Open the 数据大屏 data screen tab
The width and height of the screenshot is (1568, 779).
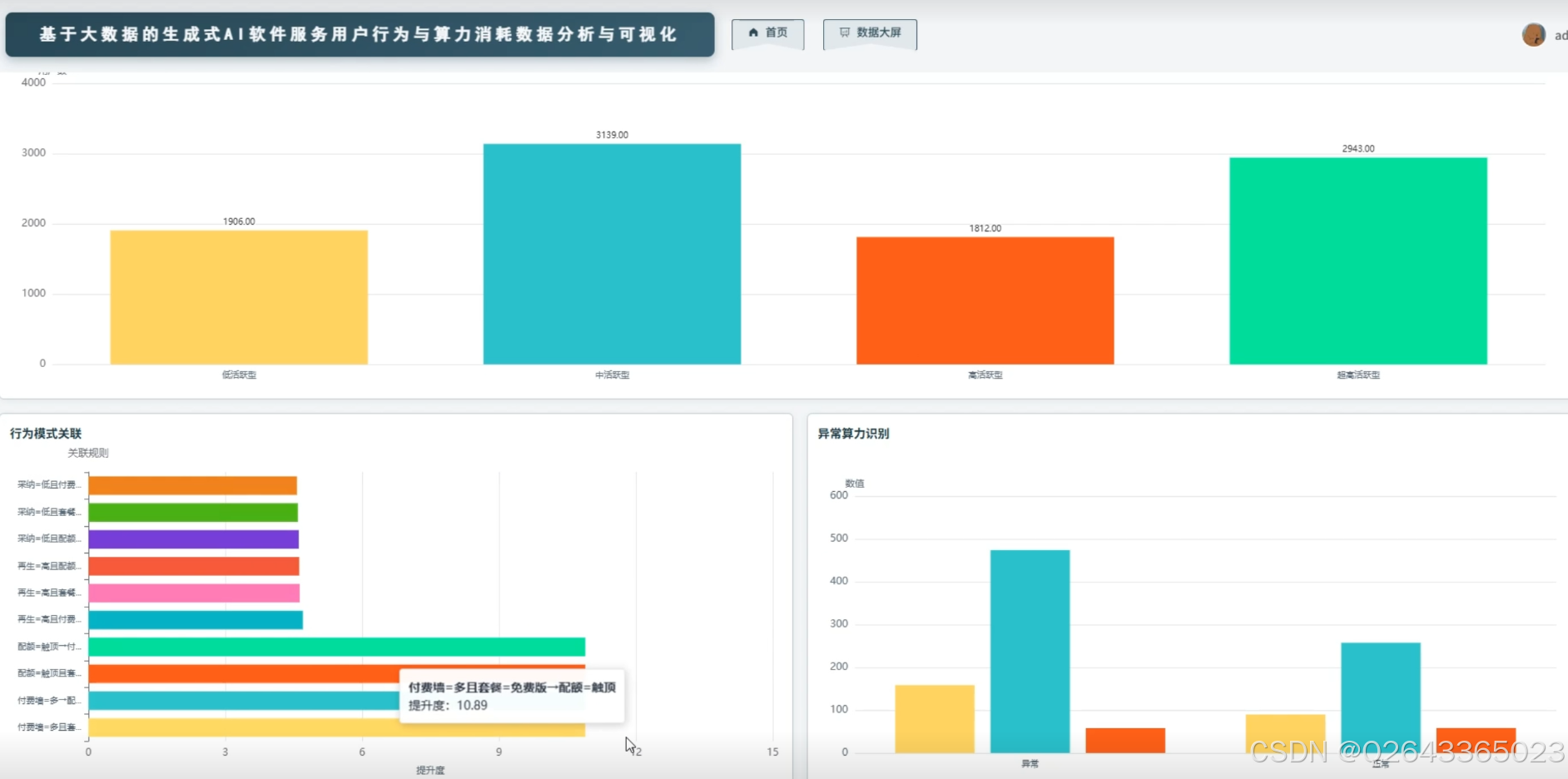(870, 33)
